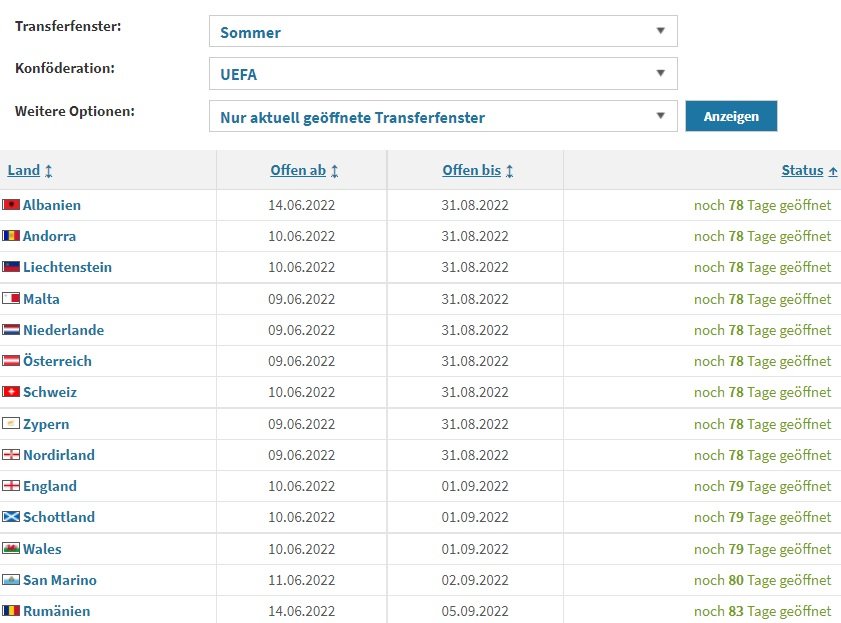Open the Niederlande country link

tap(63, 330)
